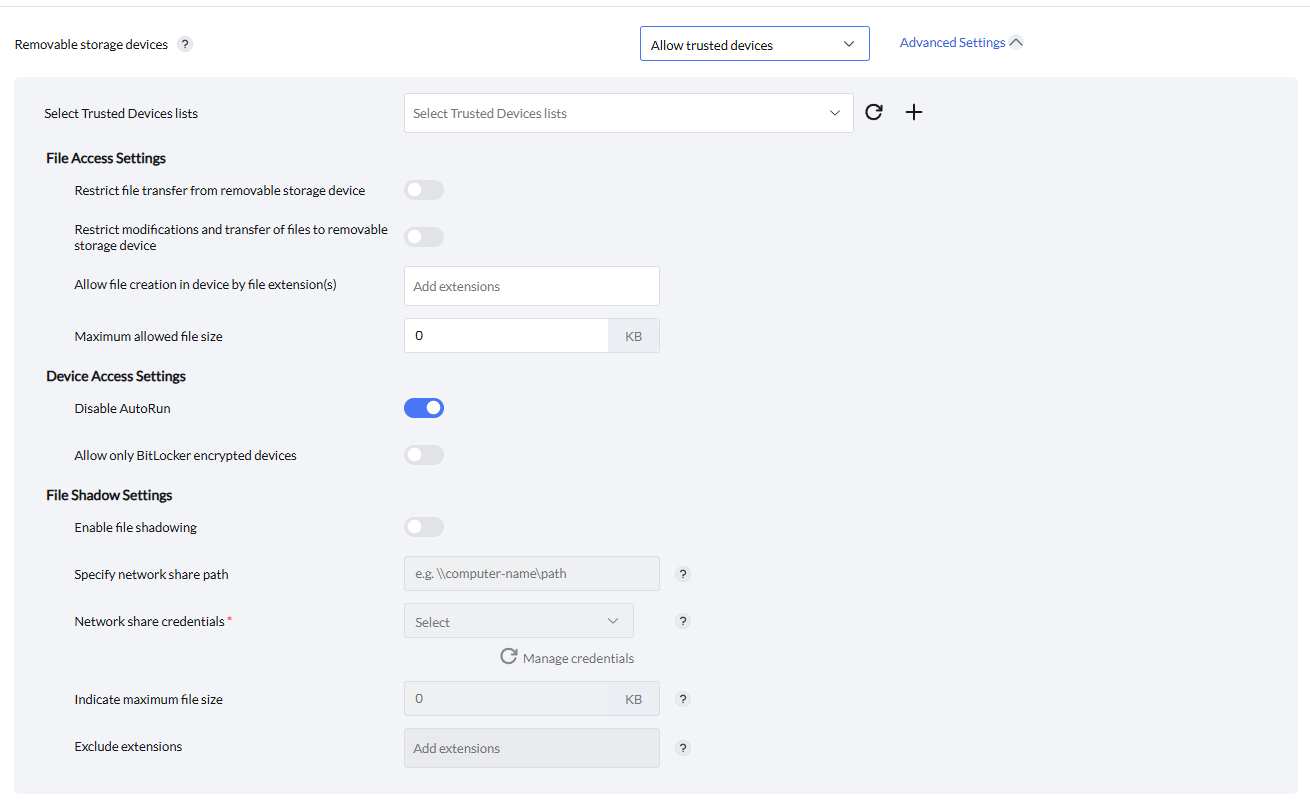Click help icon for network share path
Image resolution: width=1310 pixels, height=804 pixels.
pyautogui.click(x=683, y=574)
